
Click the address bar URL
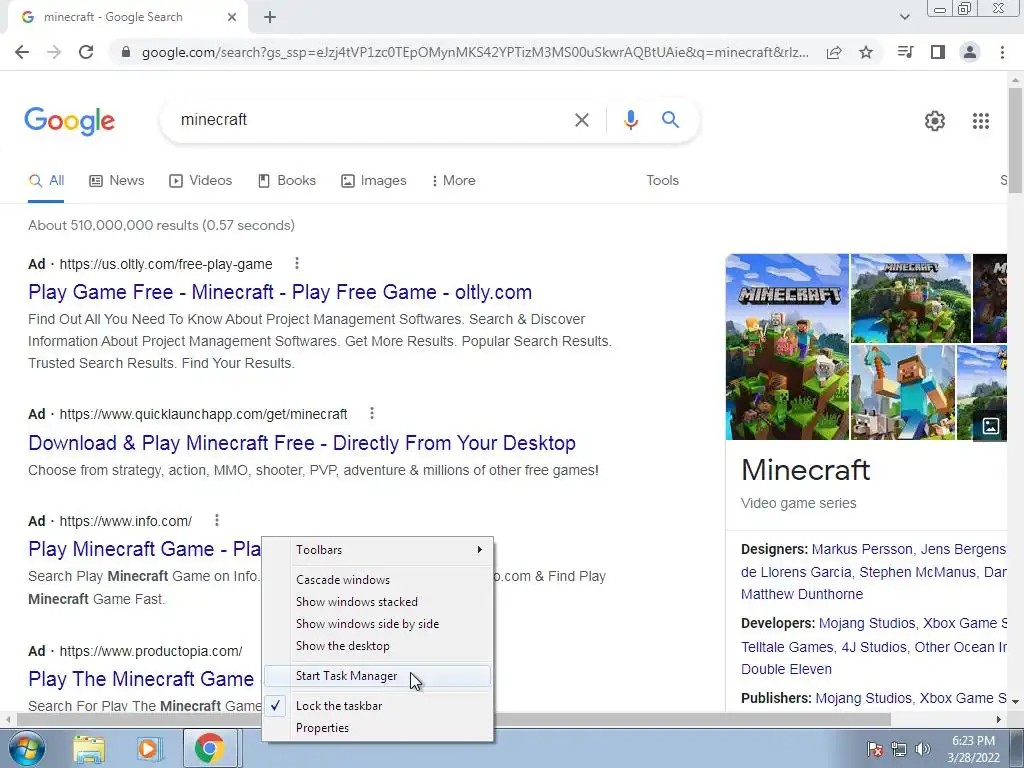(x=475, y=52)
